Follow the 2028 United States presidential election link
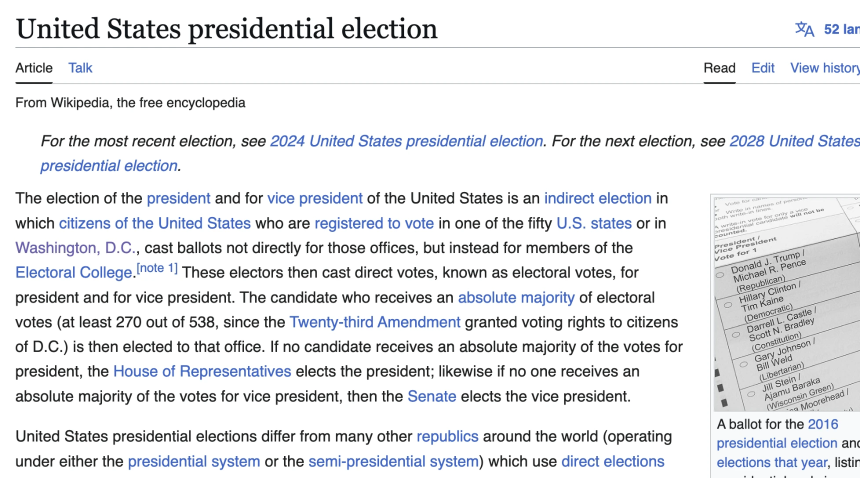 click(x=794, y=141)
